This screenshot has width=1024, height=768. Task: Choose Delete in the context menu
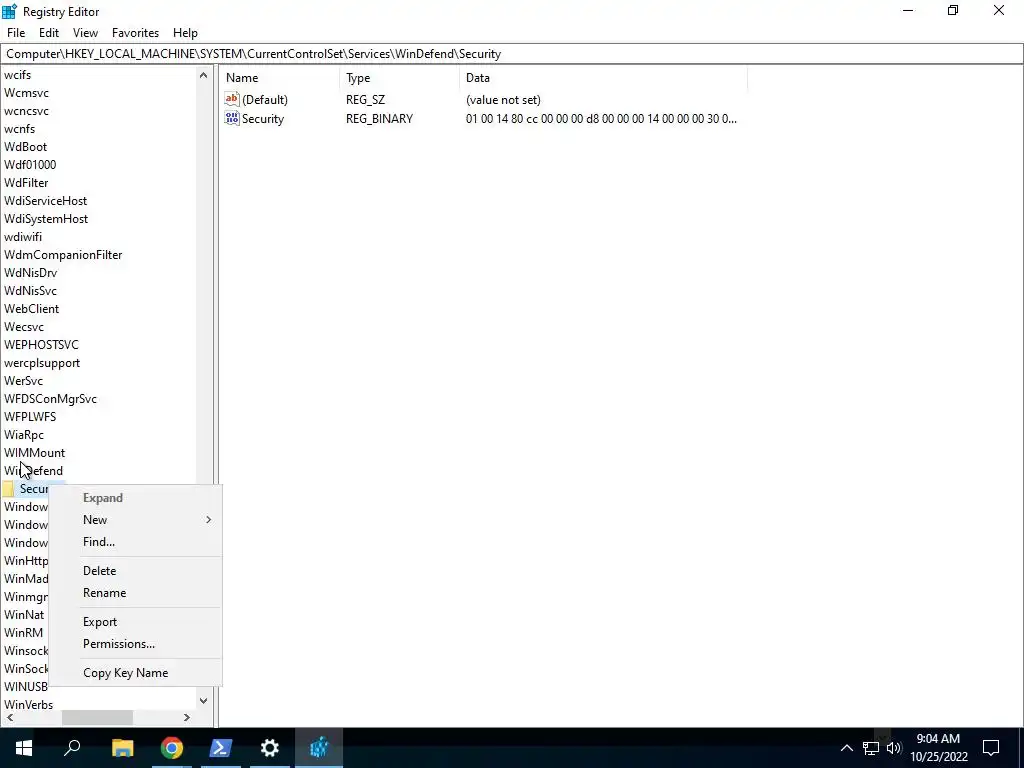[136, 571]
